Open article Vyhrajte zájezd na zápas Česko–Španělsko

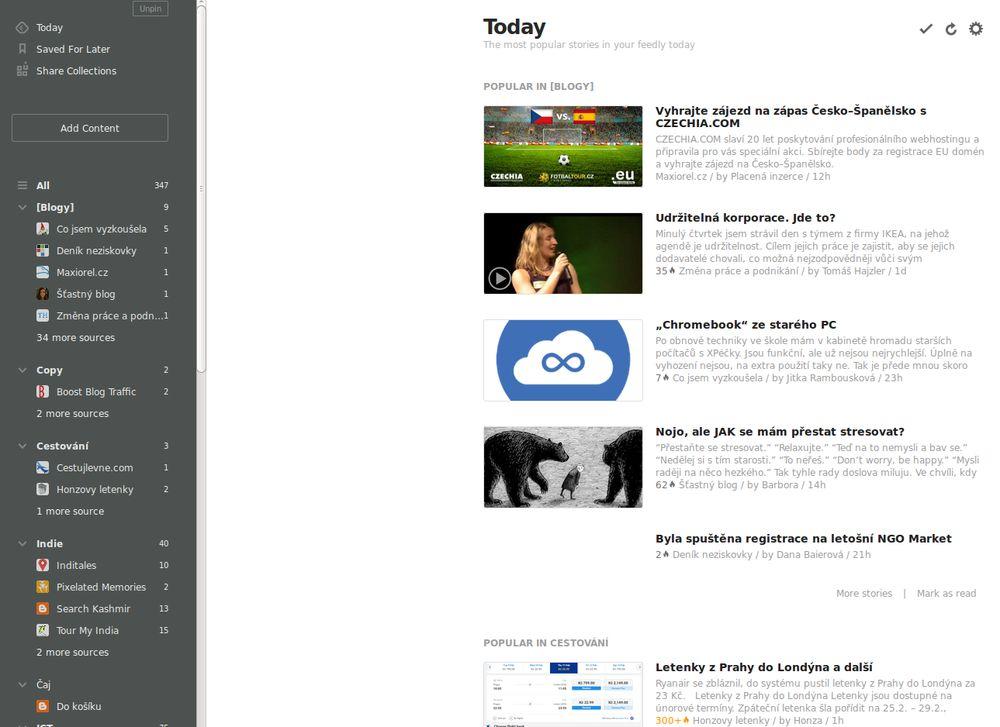point(791,117)
